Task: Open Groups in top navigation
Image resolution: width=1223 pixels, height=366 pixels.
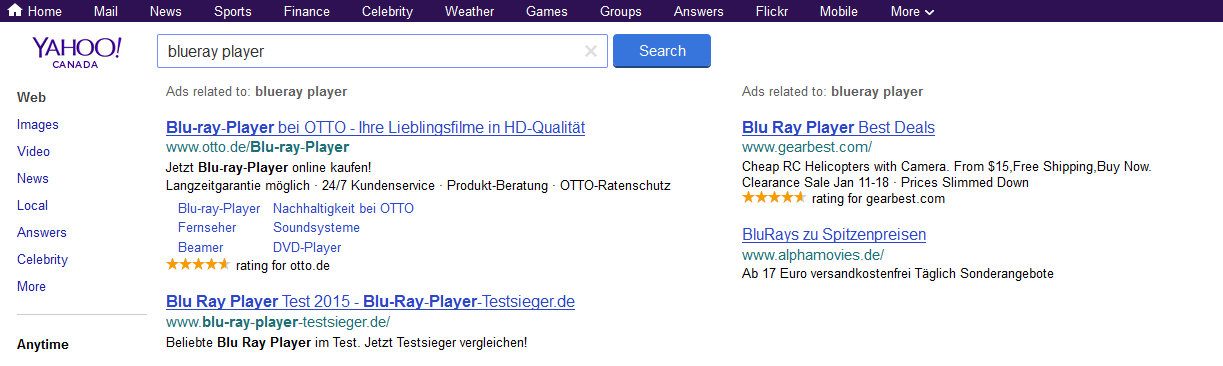Action: pyautogui.click(x=621, y=12)
